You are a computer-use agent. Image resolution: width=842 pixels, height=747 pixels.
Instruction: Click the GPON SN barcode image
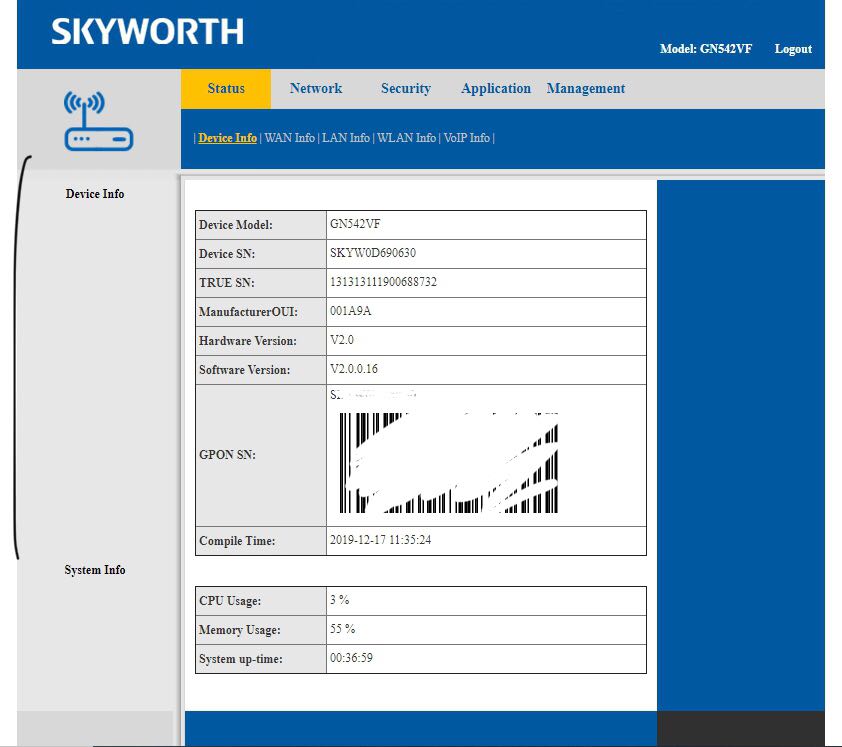pos(449,463)
